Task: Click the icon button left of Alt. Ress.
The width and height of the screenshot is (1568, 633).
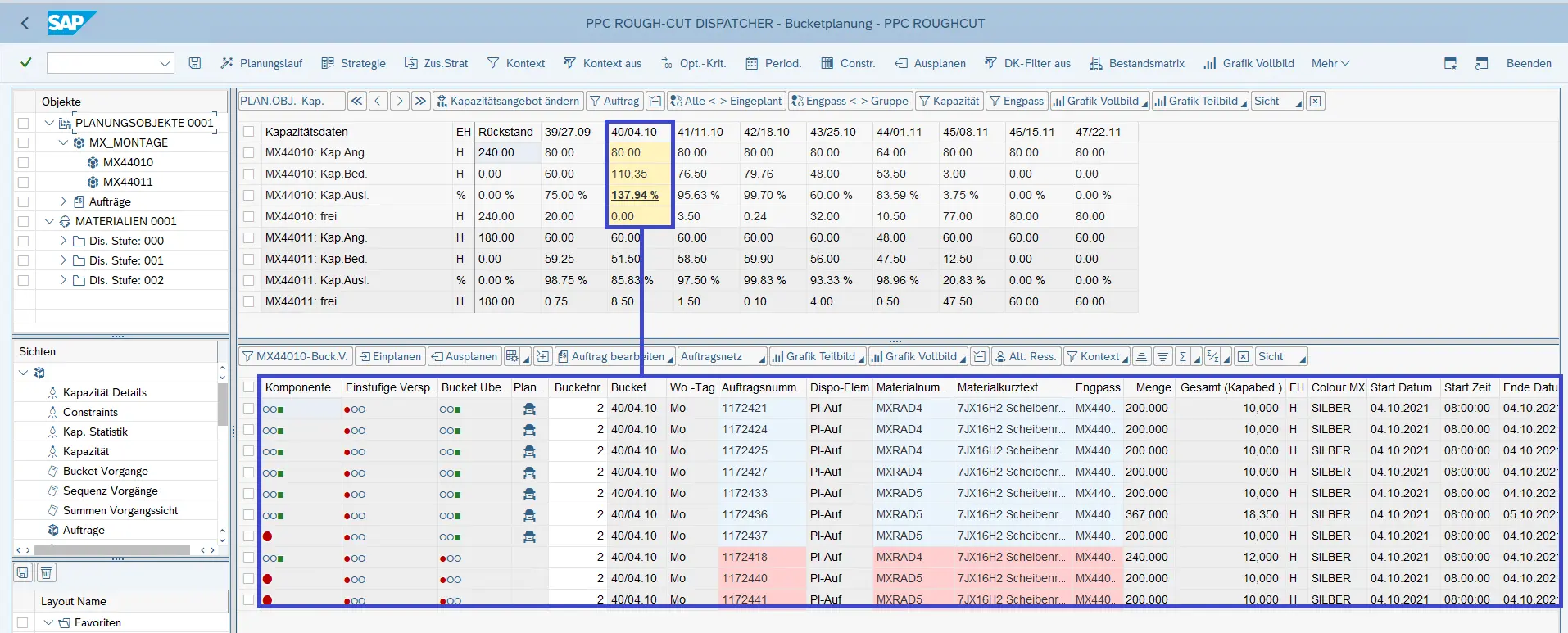Action: coord(980,356)
